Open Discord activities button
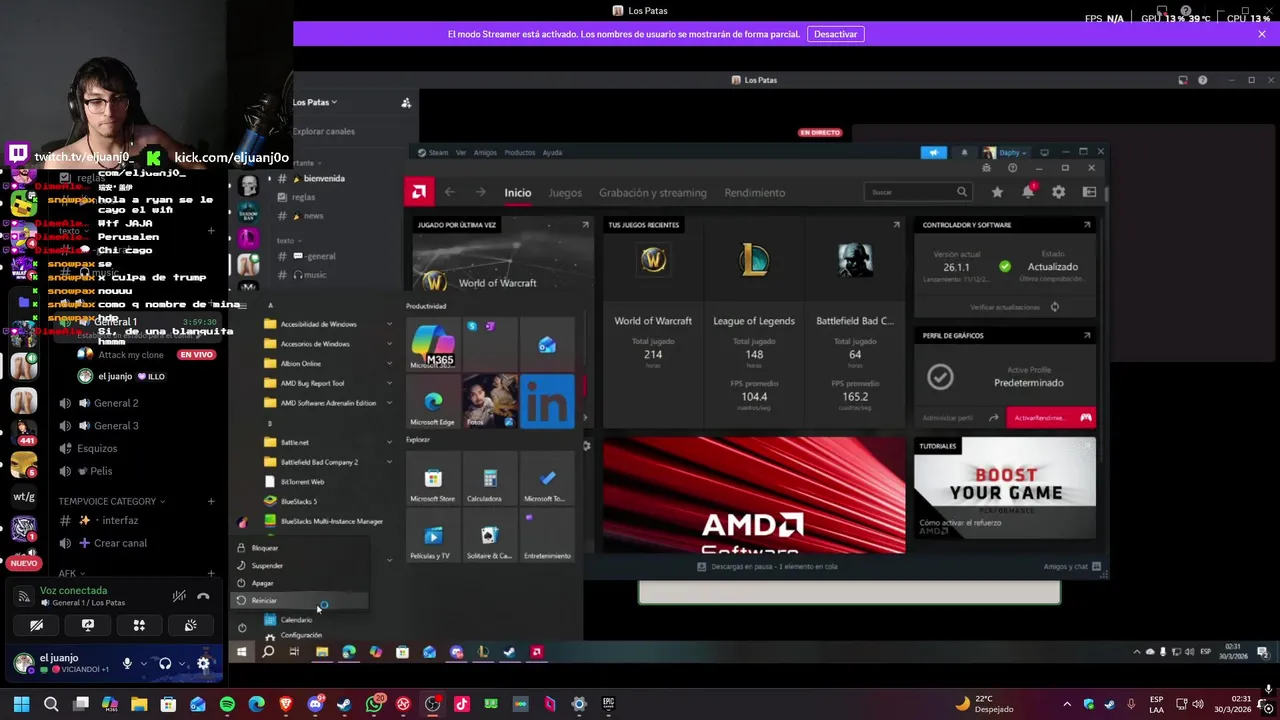Viewport: 1280px width, 720px height. tap(139, 625)
